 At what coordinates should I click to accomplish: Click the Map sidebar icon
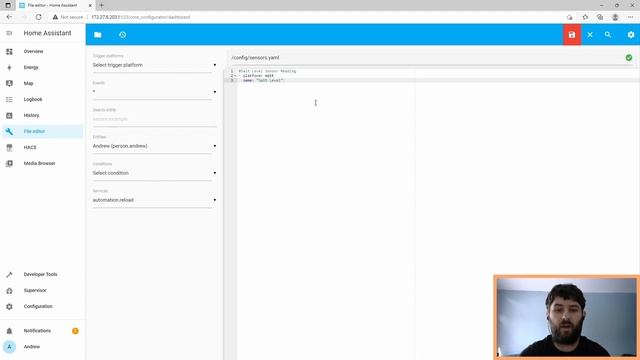[9, 83]
